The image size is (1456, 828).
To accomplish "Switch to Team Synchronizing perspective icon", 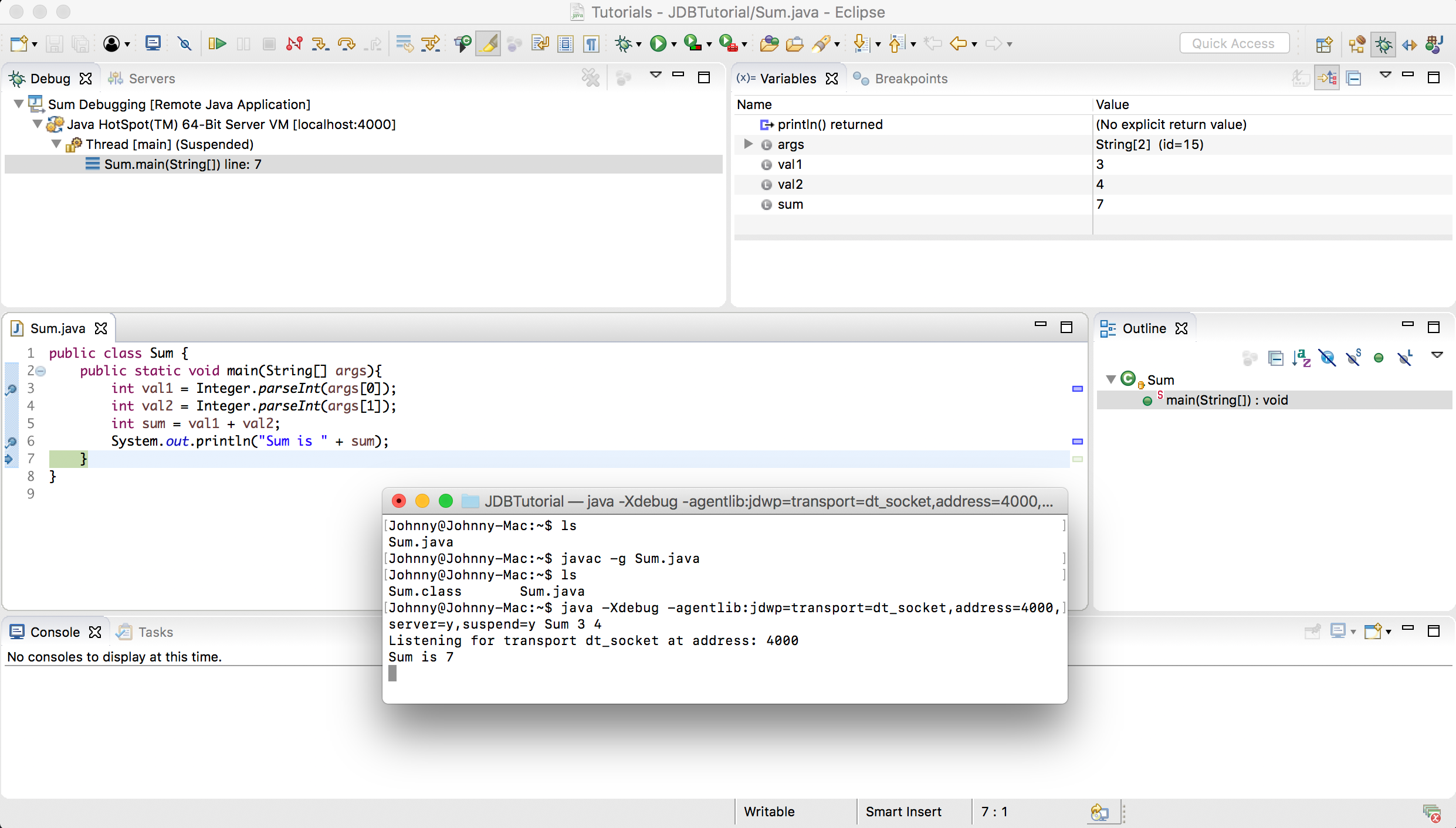I will 1409,44.
